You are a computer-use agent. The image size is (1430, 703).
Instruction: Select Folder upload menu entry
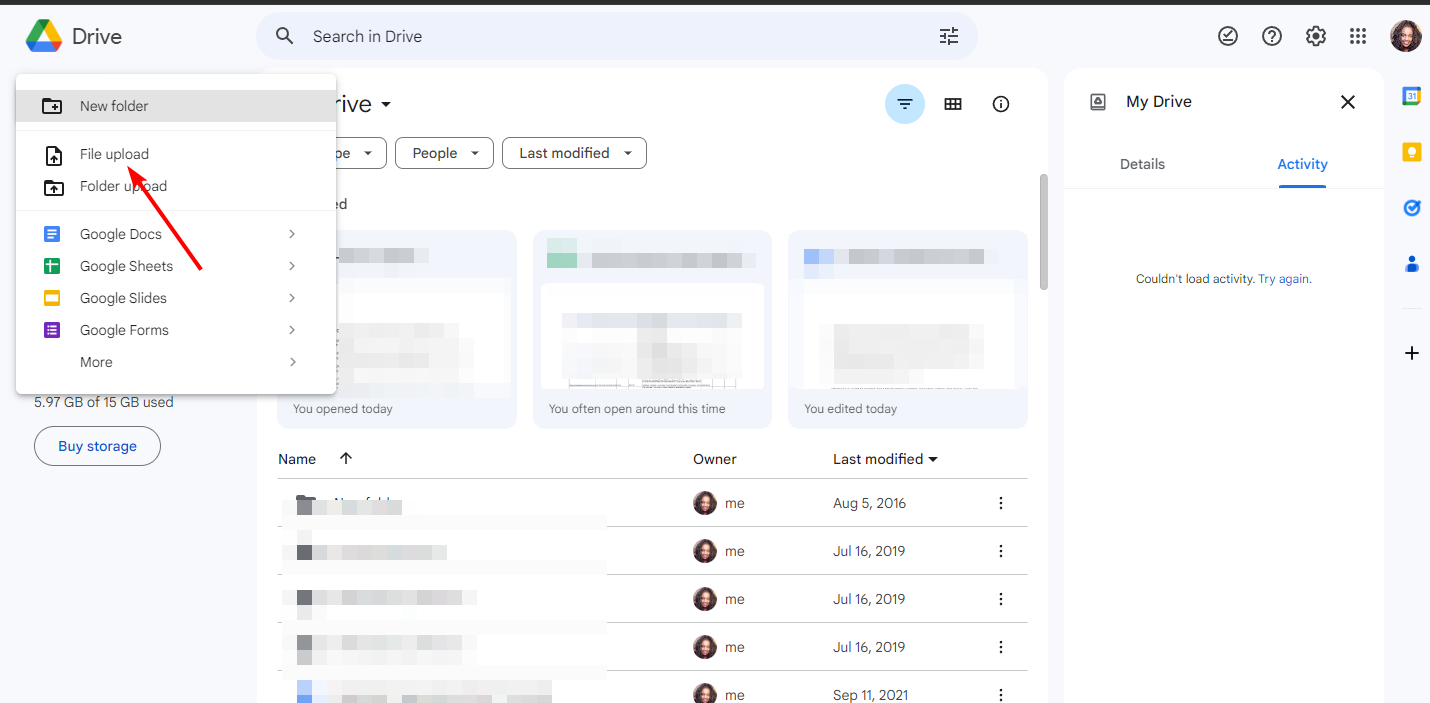(x=176, y=186)
